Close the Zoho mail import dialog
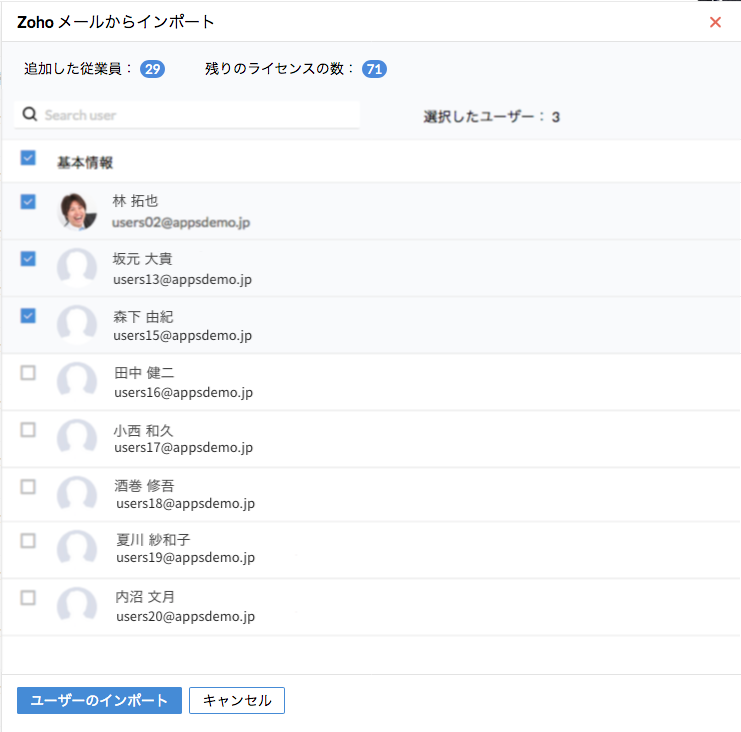This screenshot has width=741, height=732. click(x=715, y=22)
